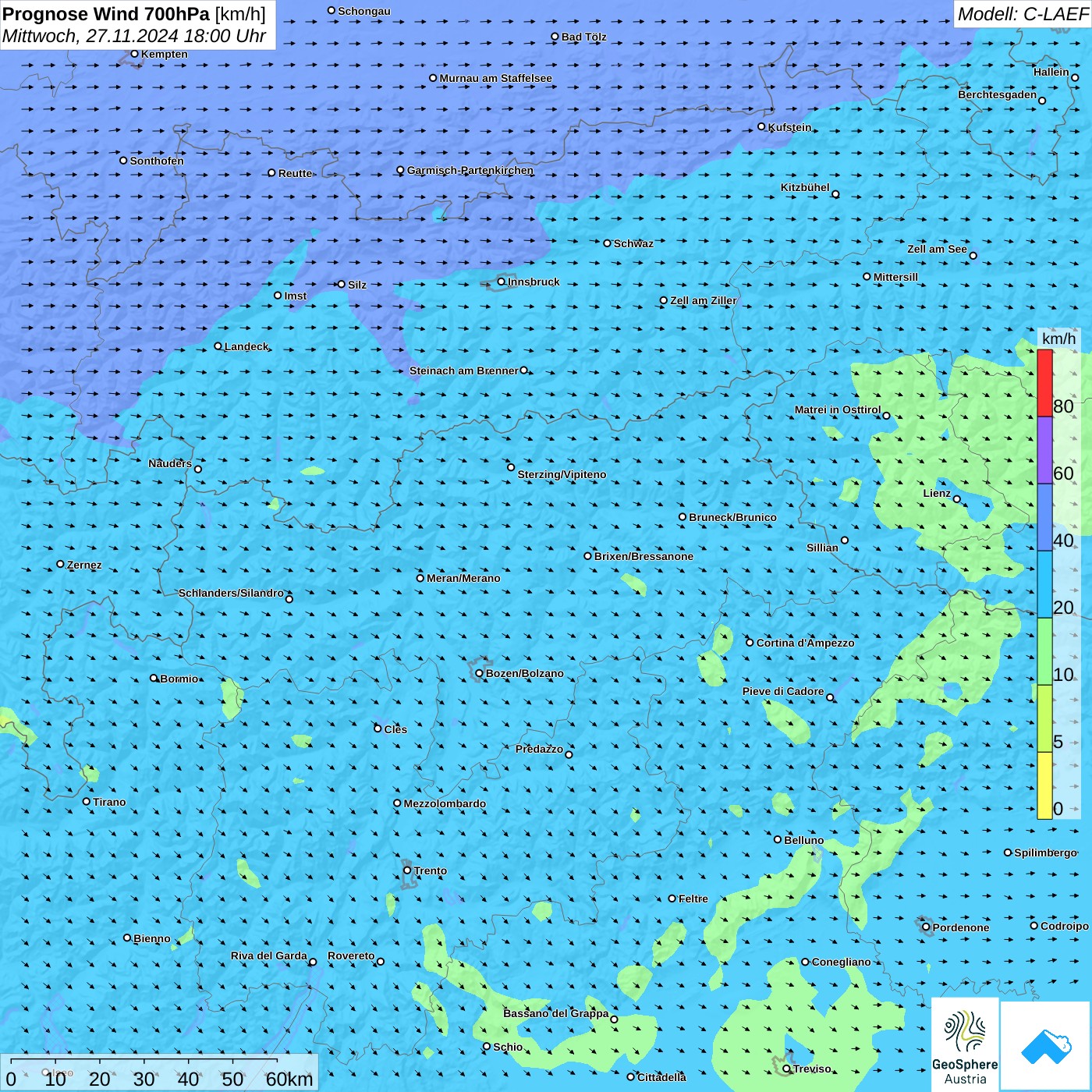
Task: Click the Landeck location marker
Action: (x=218, y=346)
